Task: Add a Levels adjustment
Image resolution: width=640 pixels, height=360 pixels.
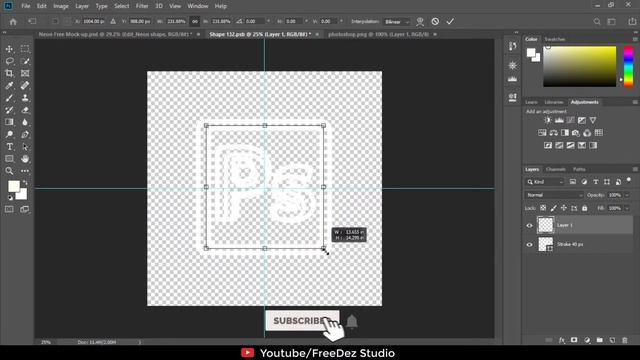Action: [x=559, y=120]
